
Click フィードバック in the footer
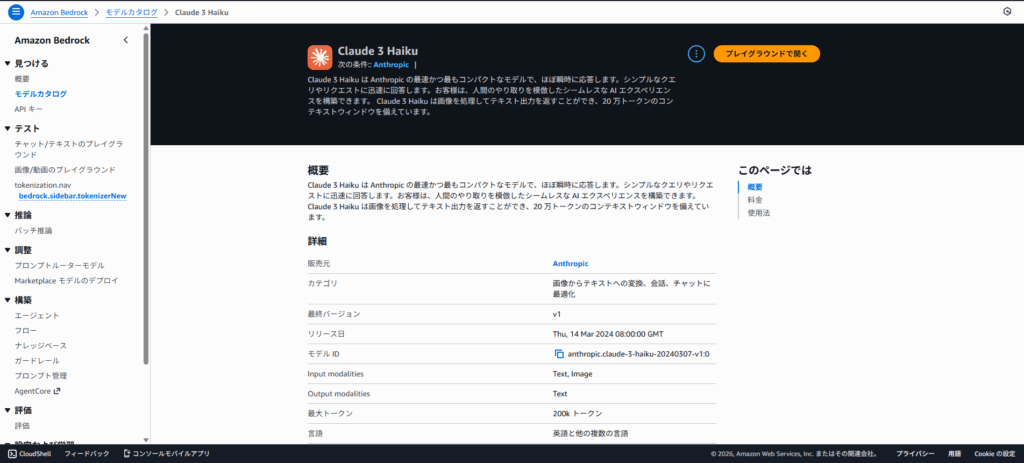click(87, 453)
